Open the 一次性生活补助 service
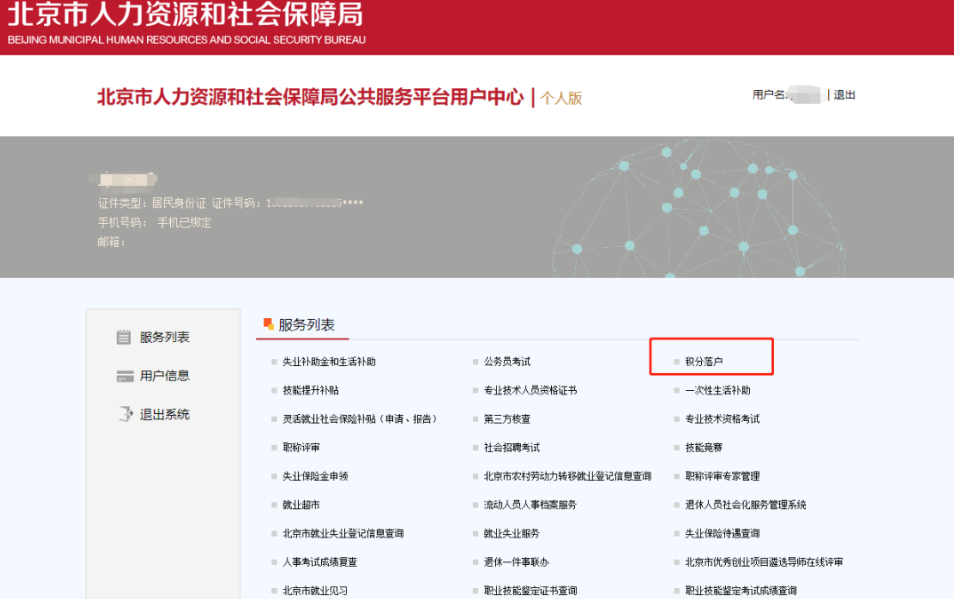The width and height of the screenshot is (954, 599). point(718,390)
